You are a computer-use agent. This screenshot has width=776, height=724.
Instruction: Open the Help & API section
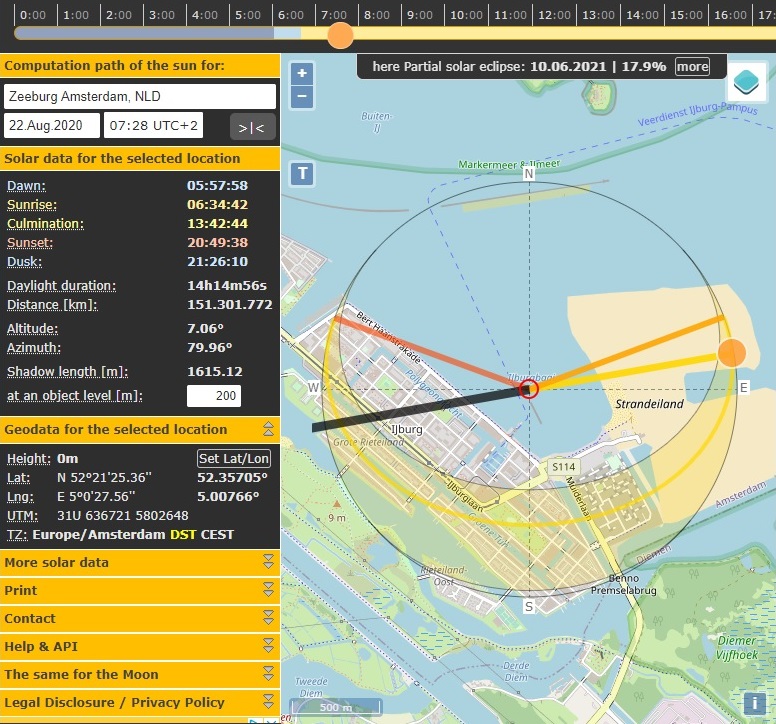click(x=268, y=646)
